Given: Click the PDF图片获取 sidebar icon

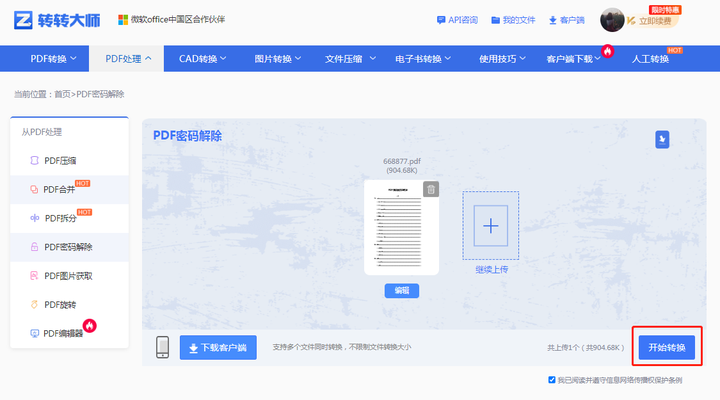Looking at the screenshot, I should (34, 276).
